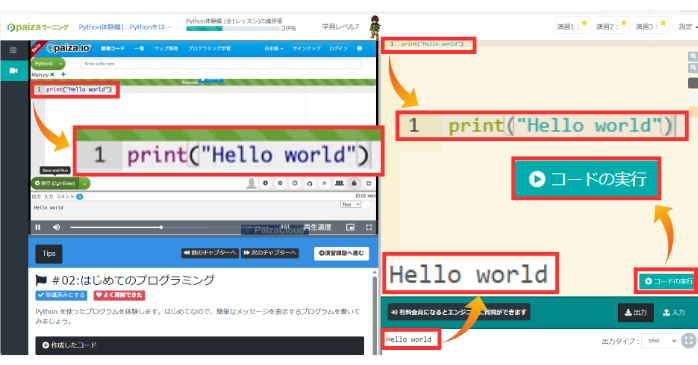Click the コメント comment tab in video
This screenshot has height=365, width=698.
(x=65, y=196)
